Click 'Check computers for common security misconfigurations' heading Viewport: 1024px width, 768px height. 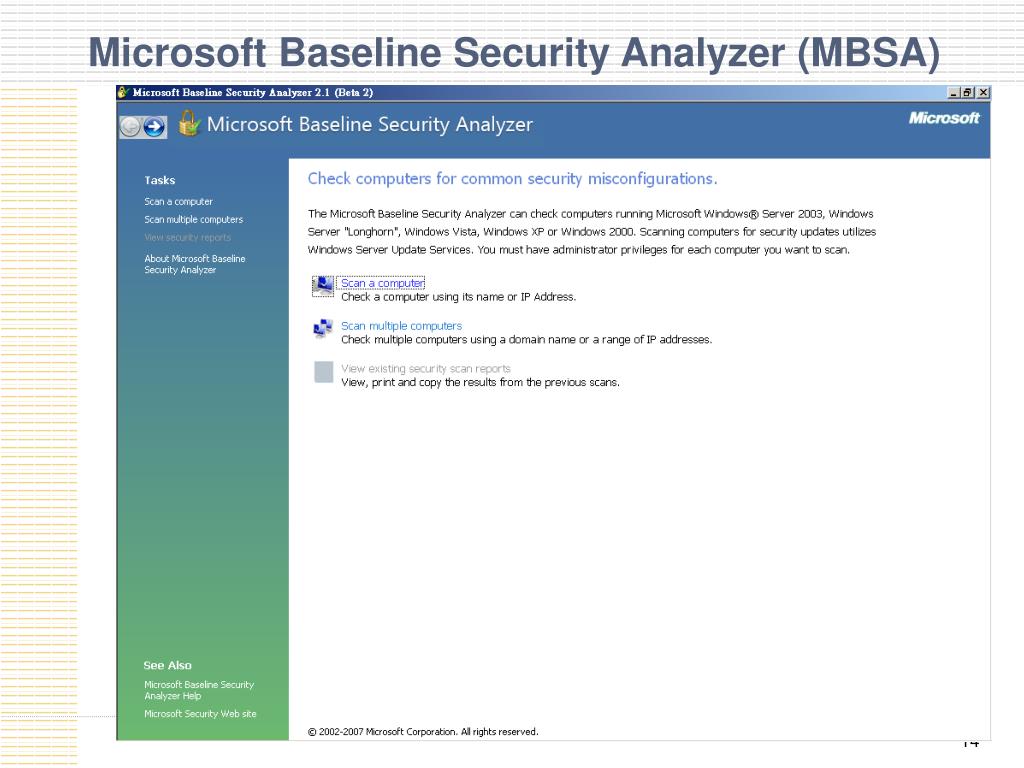click(512, 179)
